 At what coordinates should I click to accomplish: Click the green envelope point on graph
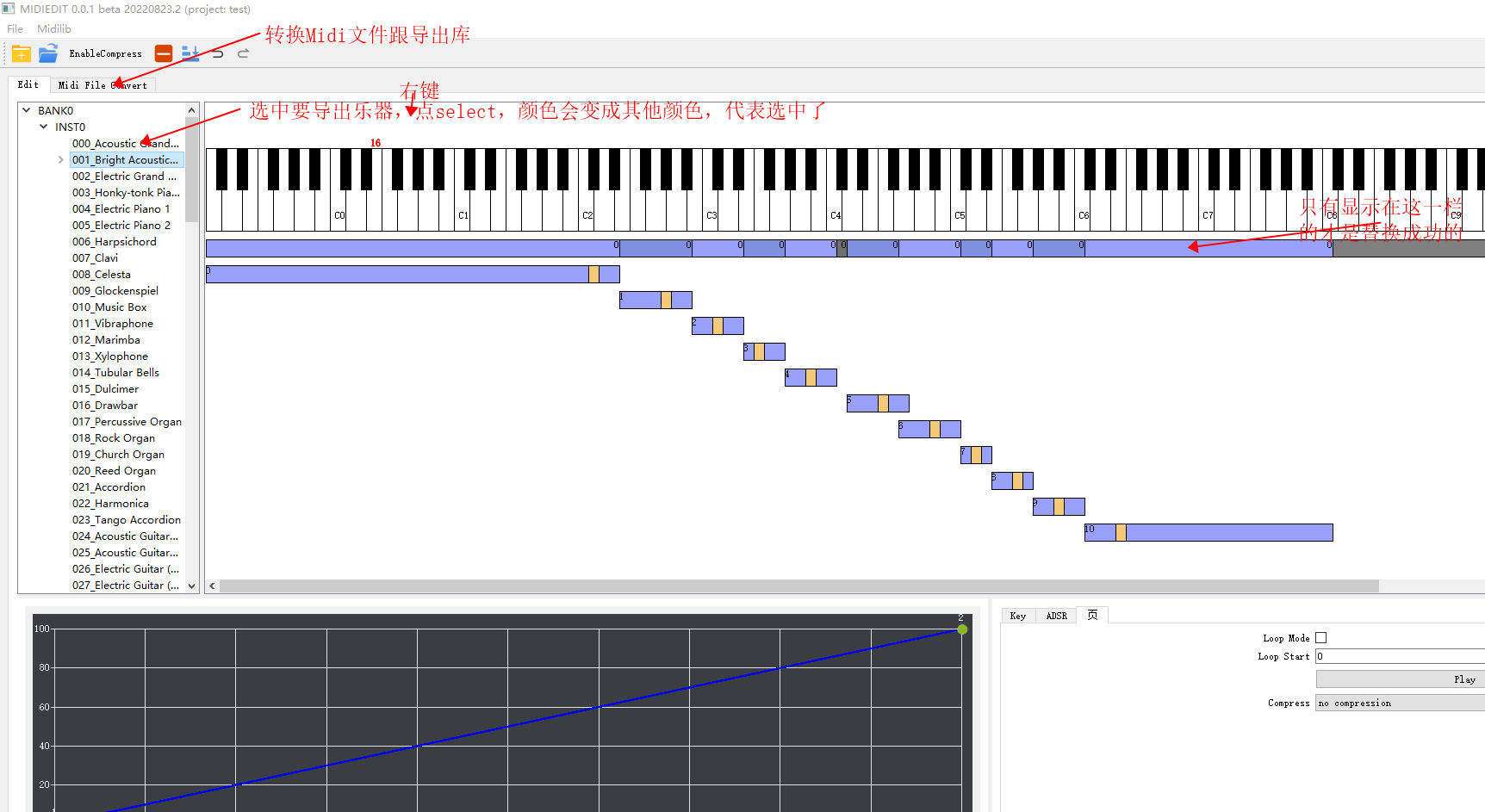point(962,629)
